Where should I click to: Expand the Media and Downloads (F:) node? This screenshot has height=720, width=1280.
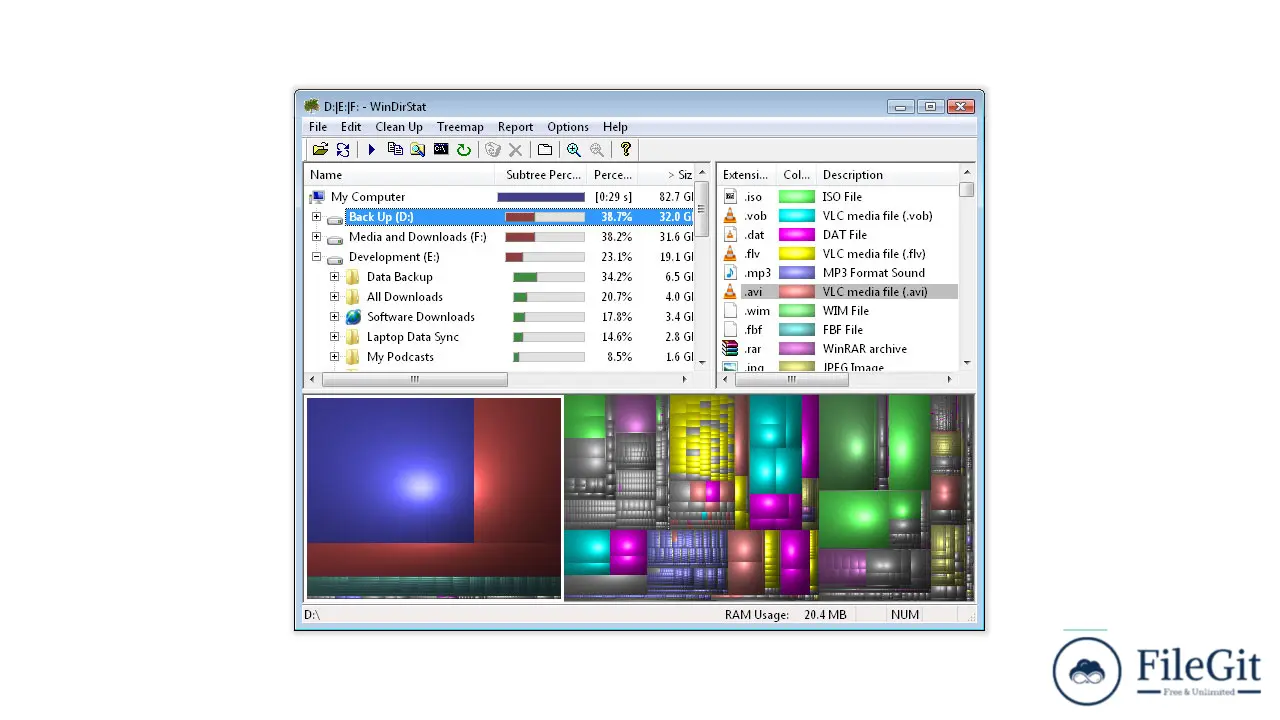316,237
